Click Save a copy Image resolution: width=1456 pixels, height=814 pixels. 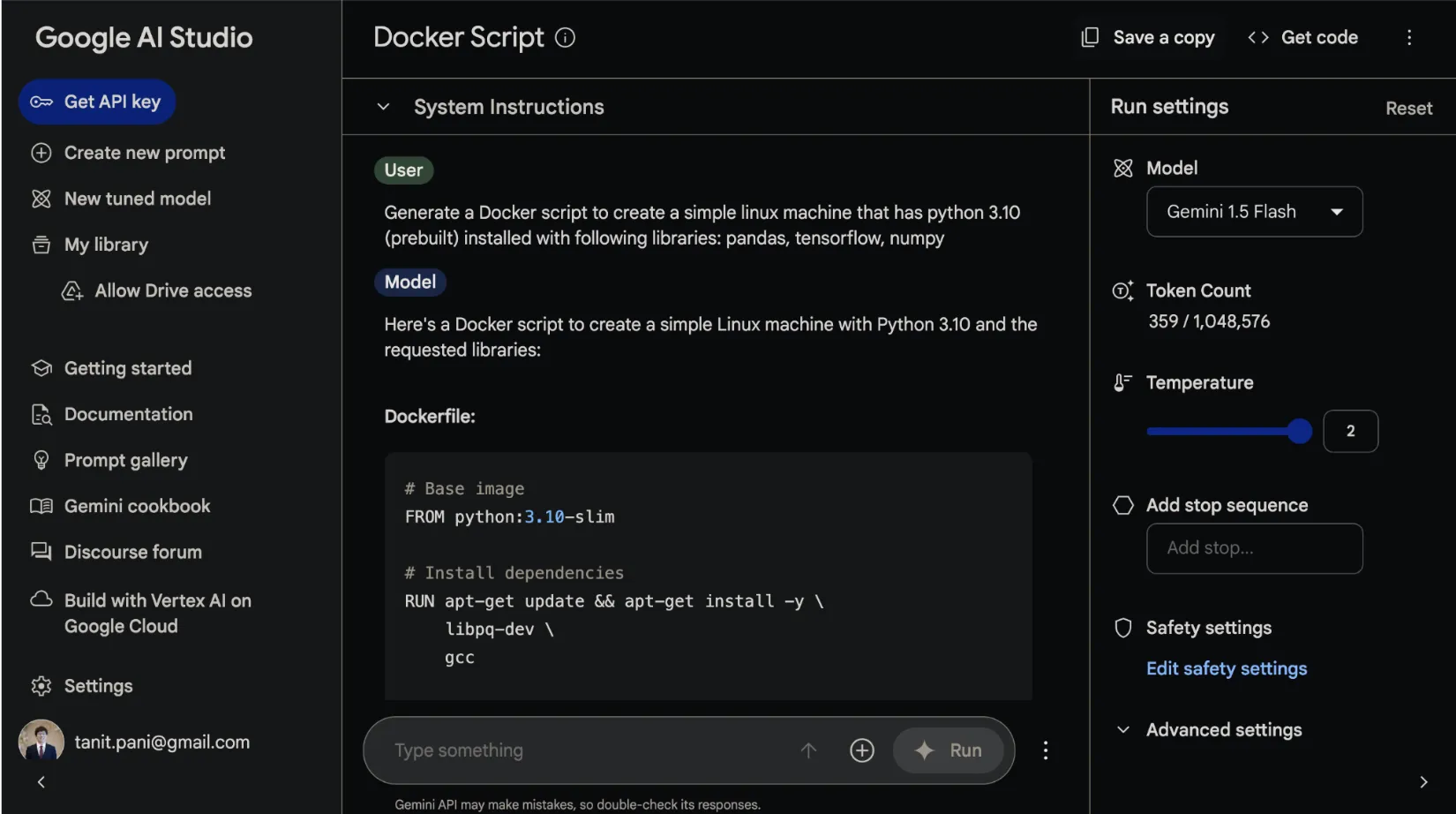(x=1164, y=37)
